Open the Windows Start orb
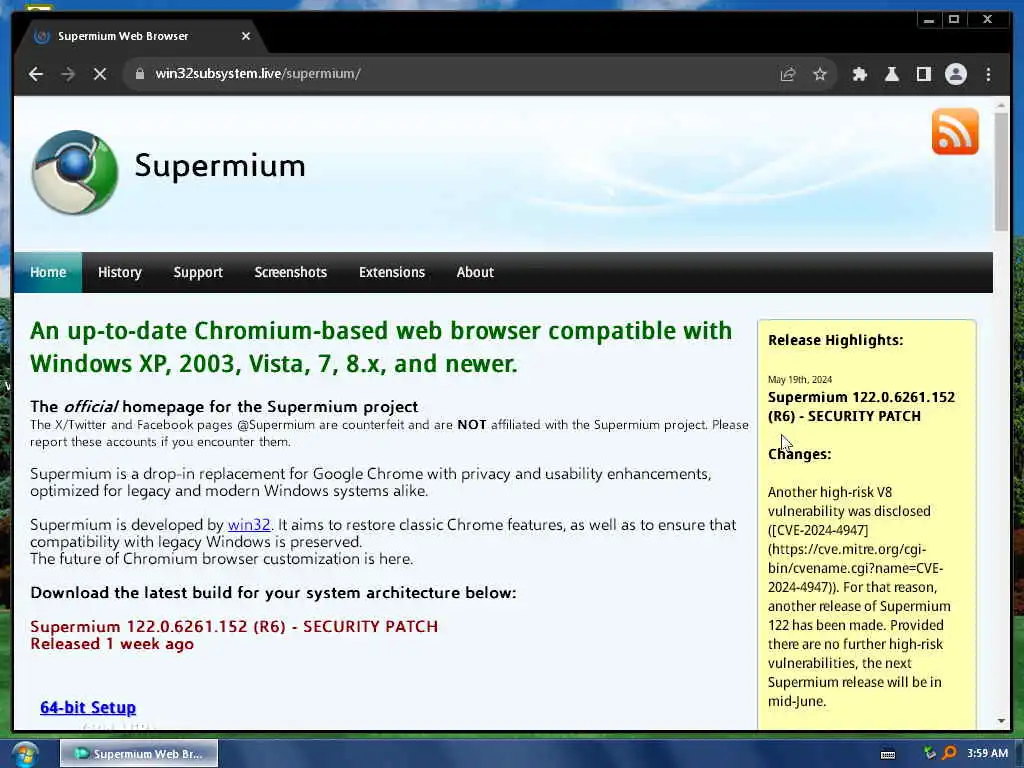The image size is (1024, 768). 25,754
